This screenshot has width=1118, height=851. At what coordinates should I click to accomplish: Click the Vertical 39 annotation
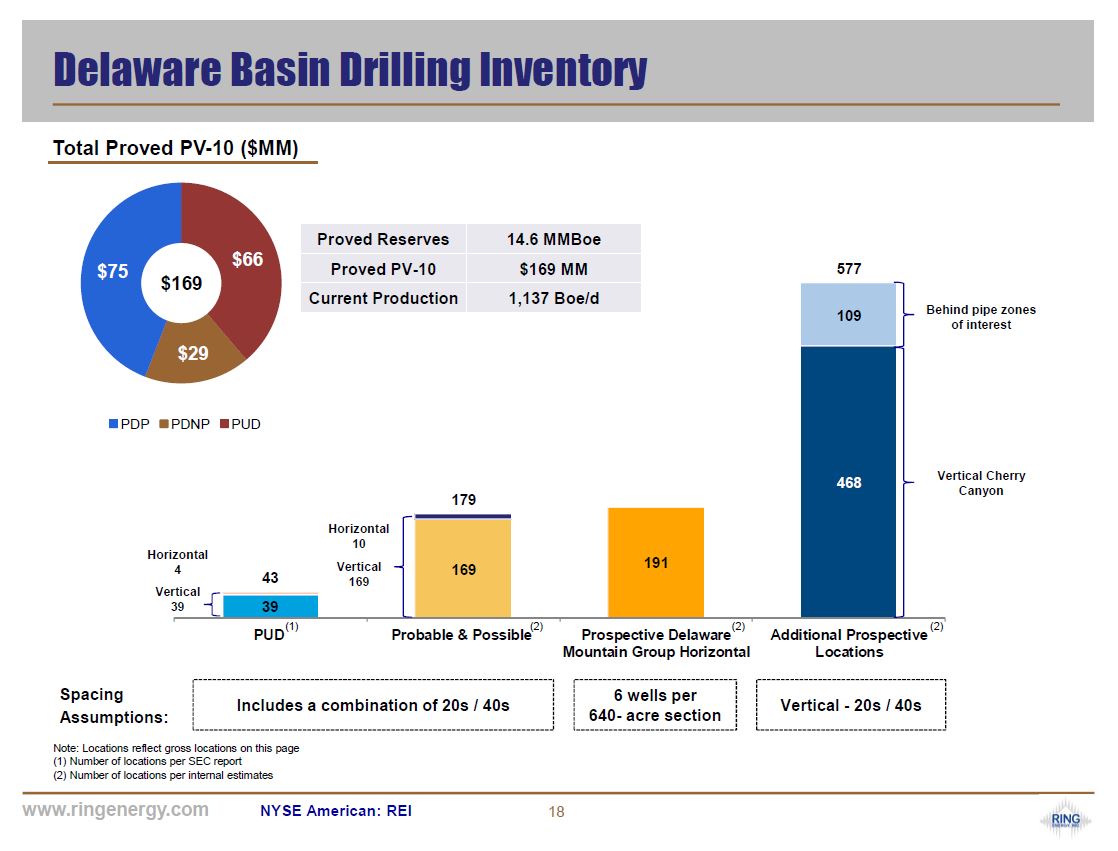tap(178, 599)
